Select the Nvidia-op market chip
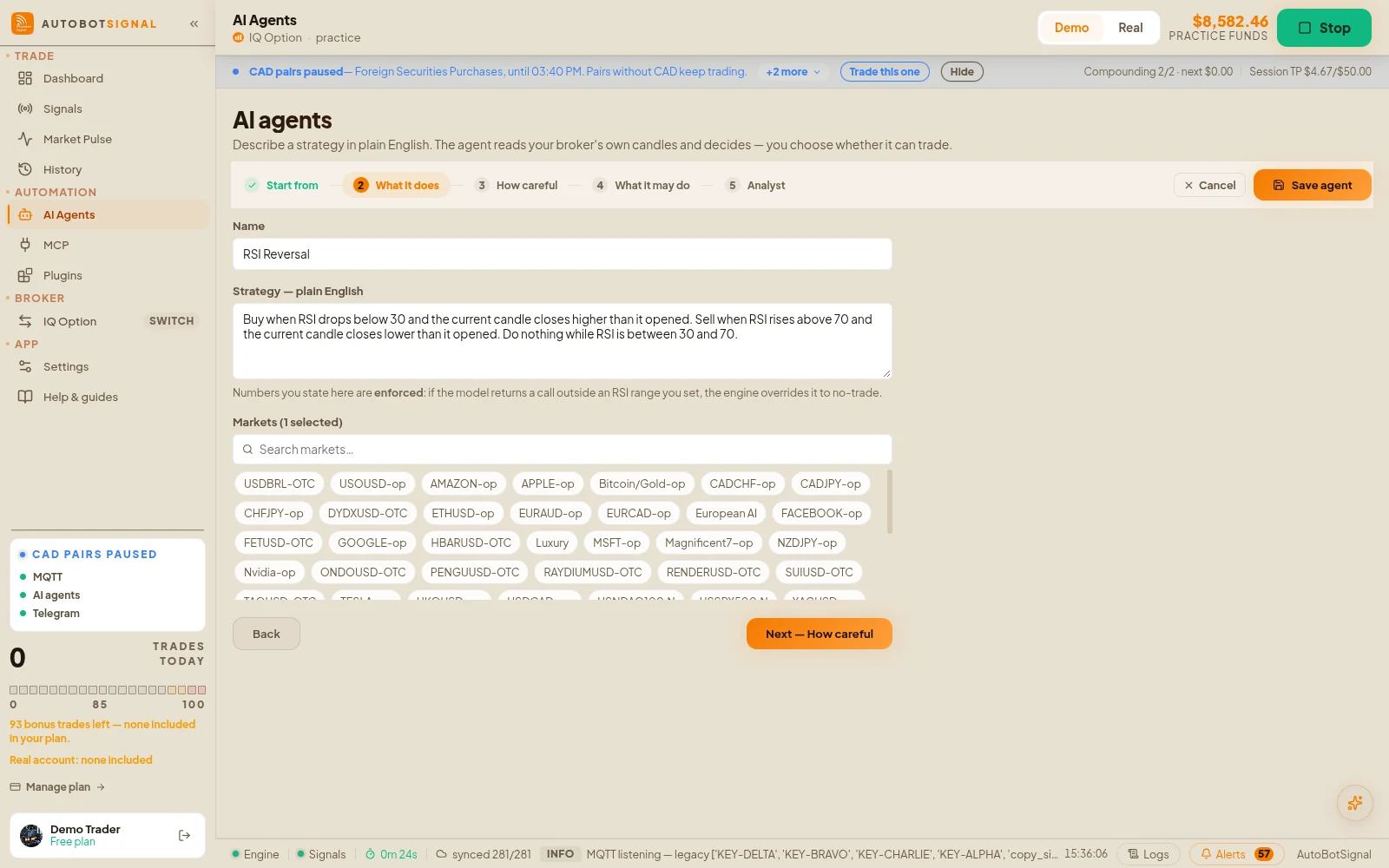This screenshot has height=868, width=1389. click(x=269, y=572)
